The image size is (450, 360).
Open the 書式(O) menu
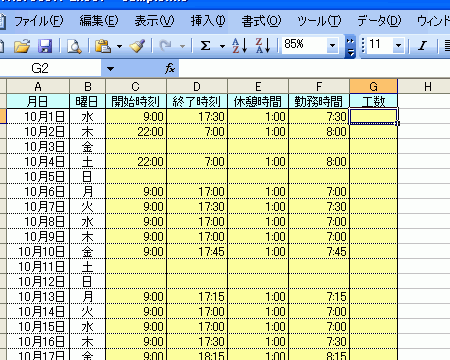coord(261,21)
